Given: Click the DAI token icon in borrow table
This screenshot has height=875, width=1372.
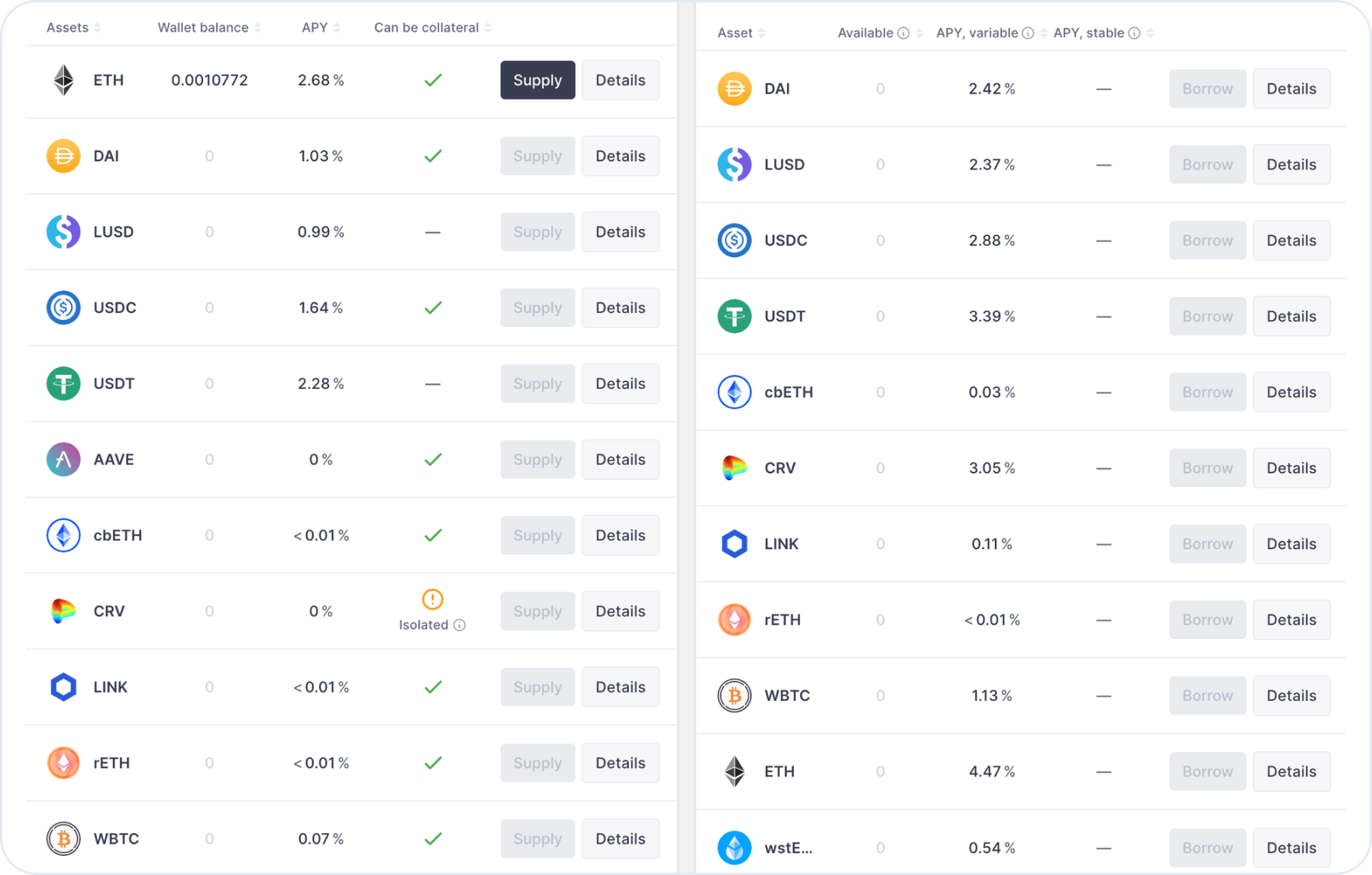Looking at the screenshot, I should point(734,89).
